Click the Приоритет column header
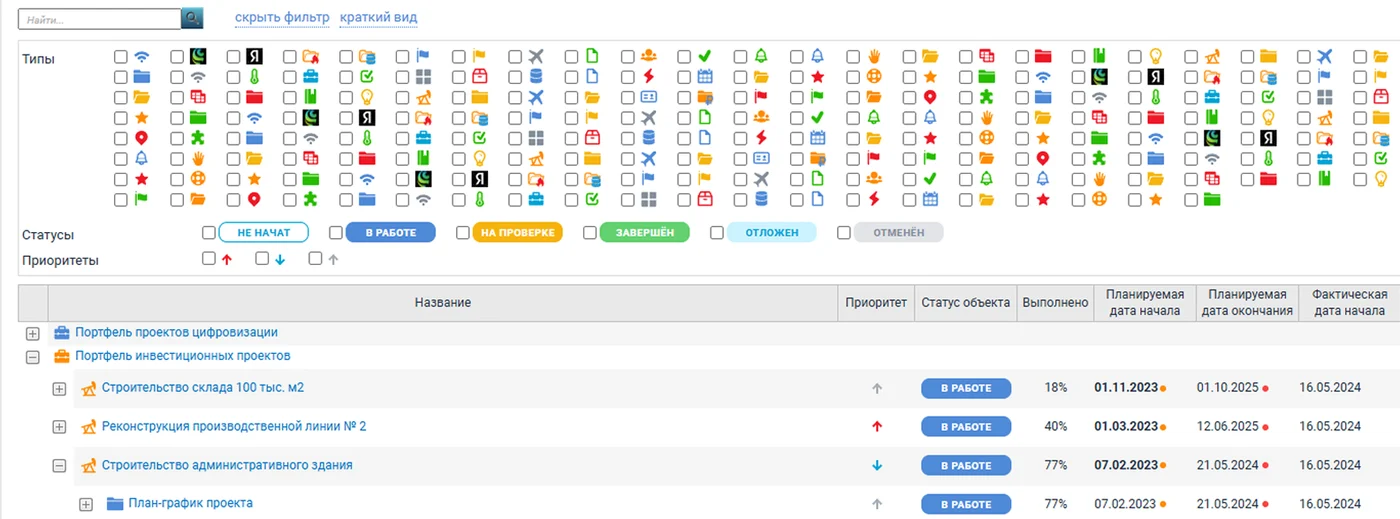 tap(876, 302)
